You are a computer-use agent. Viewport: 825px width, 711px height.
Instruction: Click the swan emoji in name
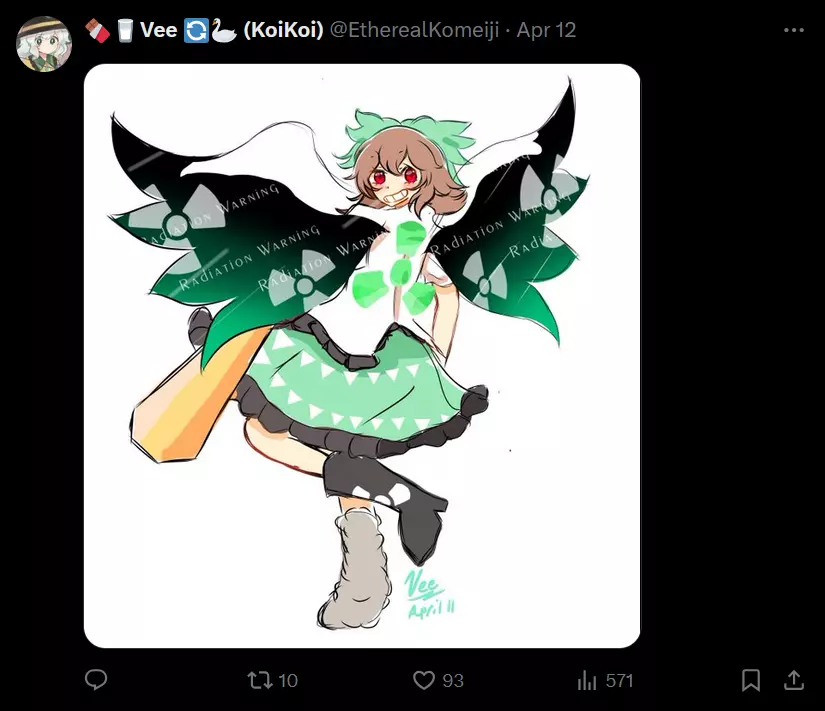pyautogui.click(x=224, y=30)
